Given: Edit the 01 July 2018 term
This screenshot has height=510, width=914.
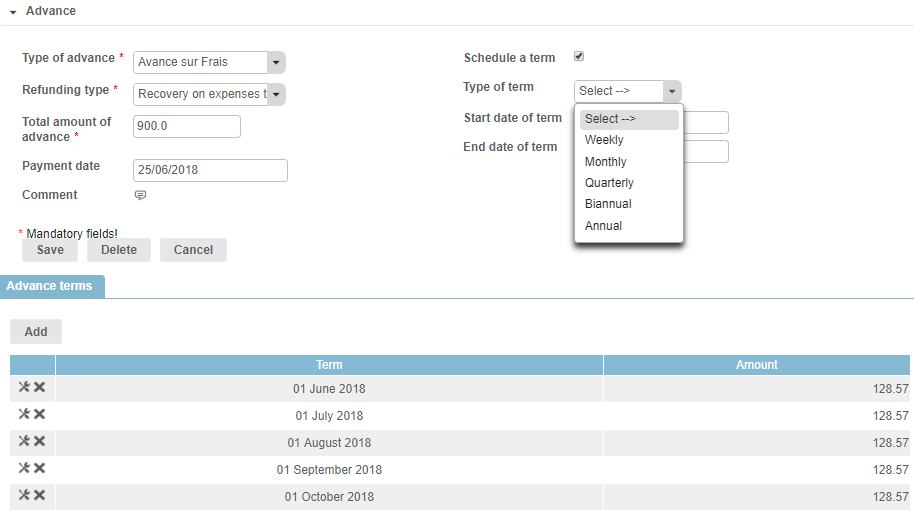Looking at the screenshot, I should [24, 414].
